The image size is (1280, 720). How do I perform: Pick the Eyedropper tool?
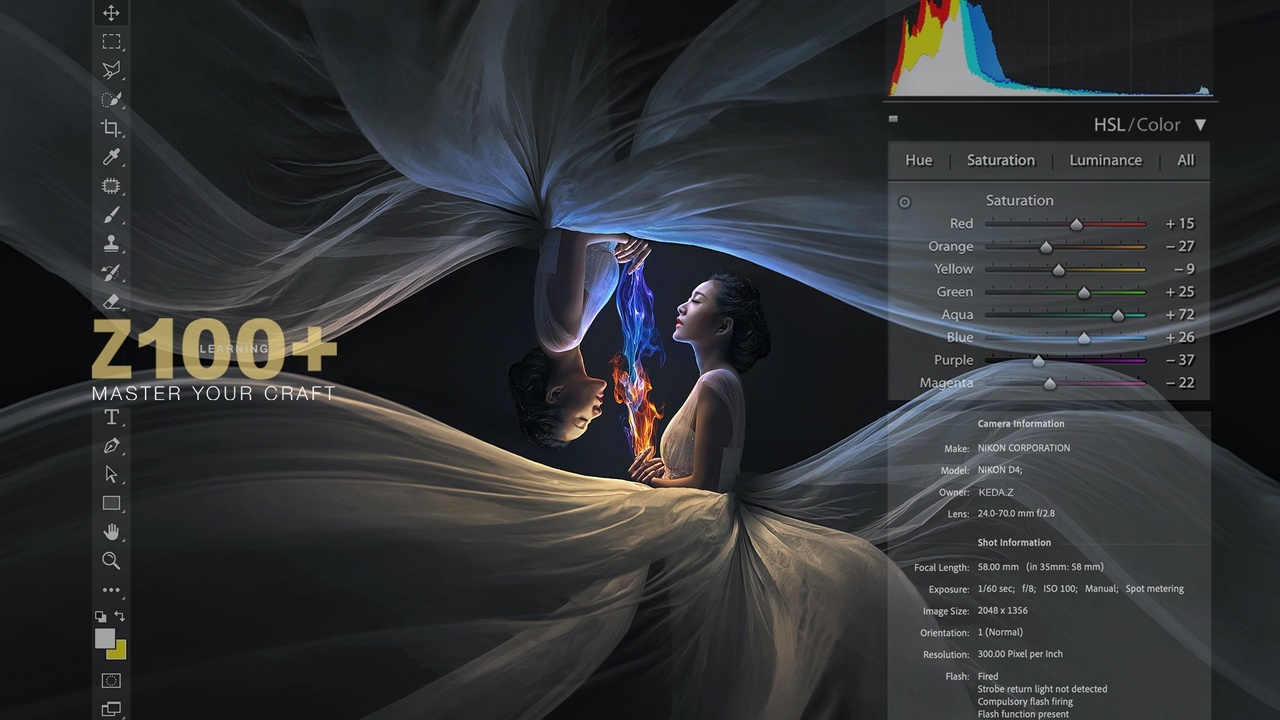point(111,157)
